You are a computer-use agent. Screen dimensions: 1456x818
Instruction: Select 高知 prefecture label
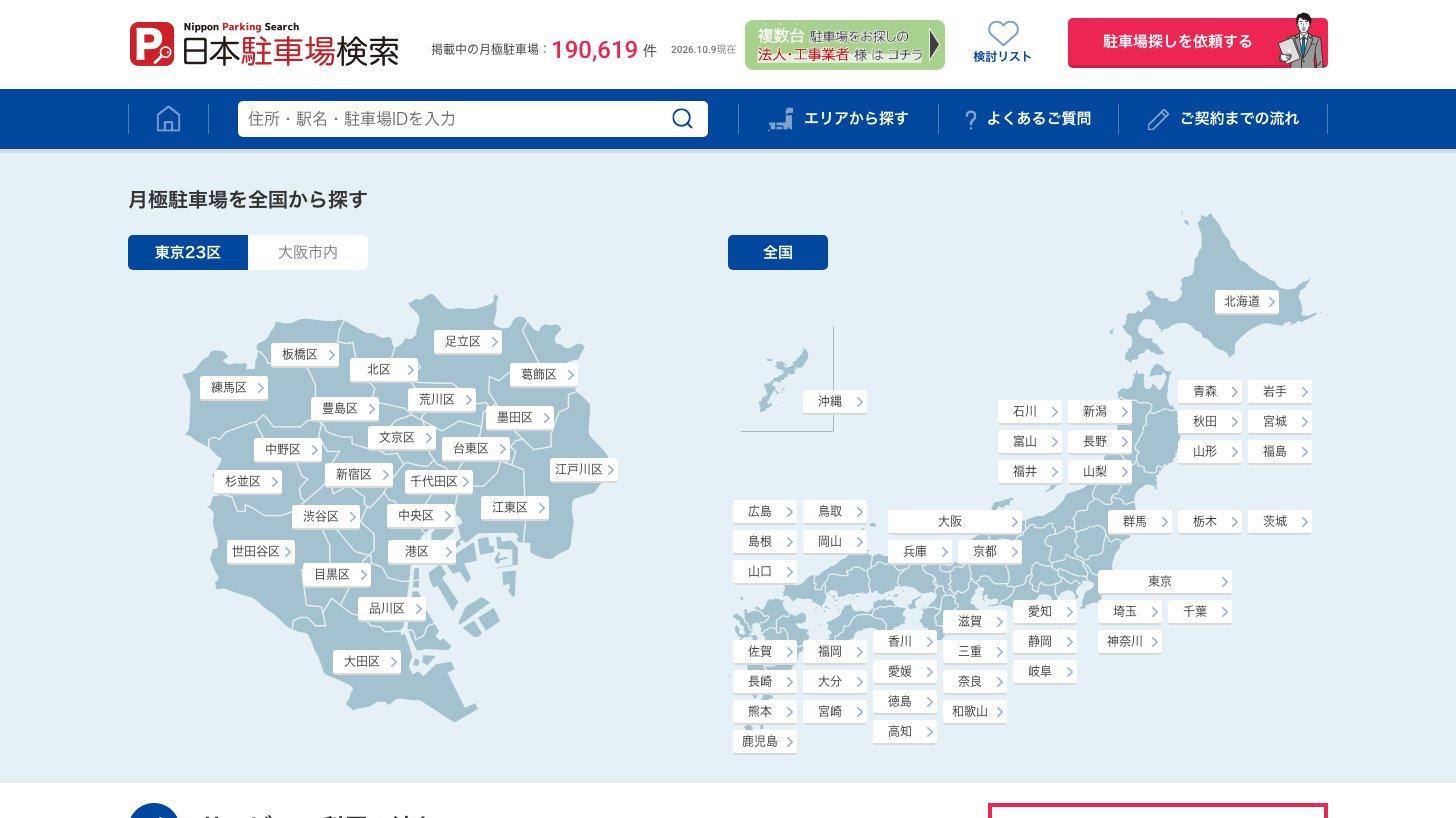point(904,731)
